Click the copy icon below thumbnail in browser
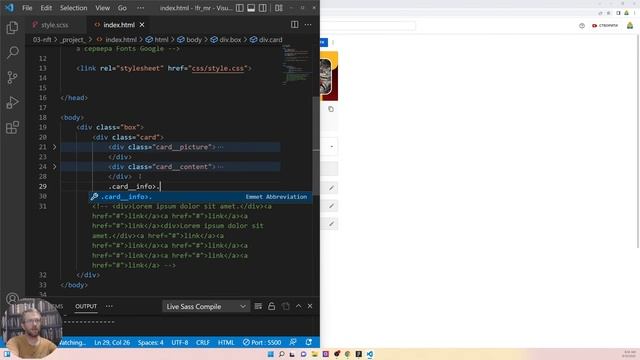This screenshot has width=640, height=360. (331, 109)
